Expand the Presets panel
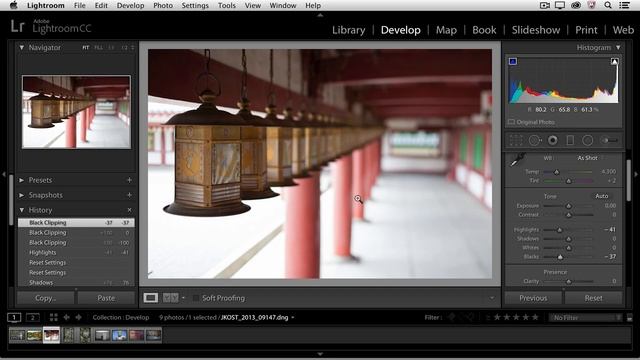 pyautogui.click(x=22, y=180)
